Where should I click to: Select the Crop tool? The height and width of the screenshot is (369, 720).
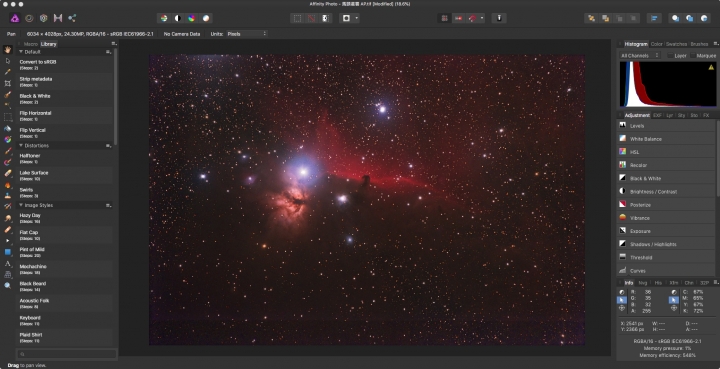tap(8, 83)
